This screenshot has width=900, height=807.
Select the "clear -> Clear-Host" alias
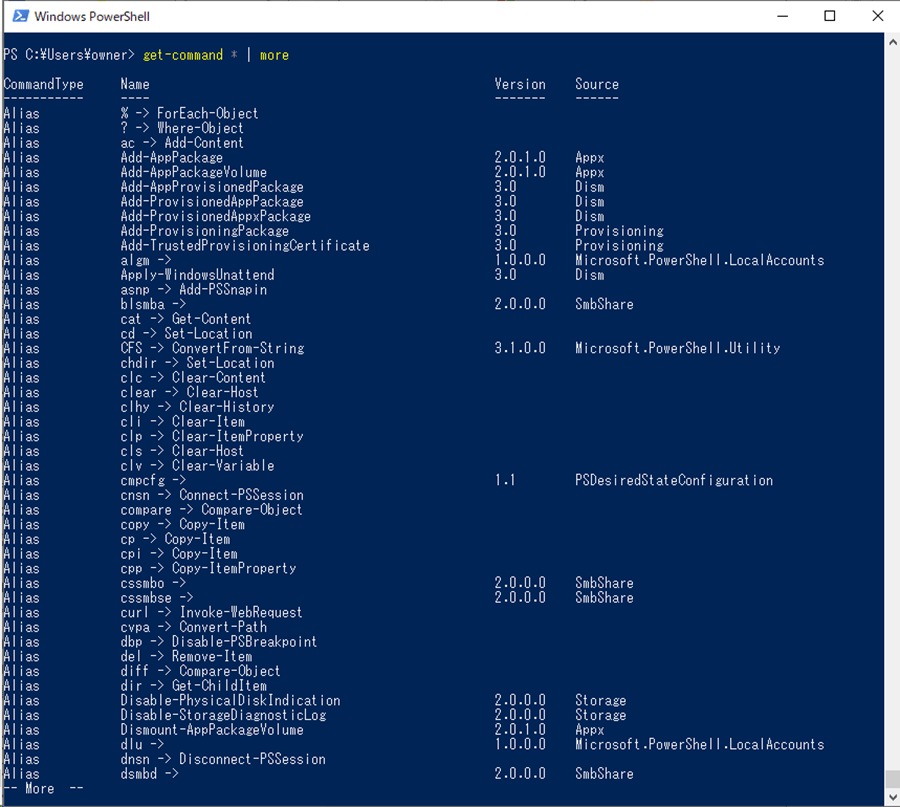tap(189, 393)
